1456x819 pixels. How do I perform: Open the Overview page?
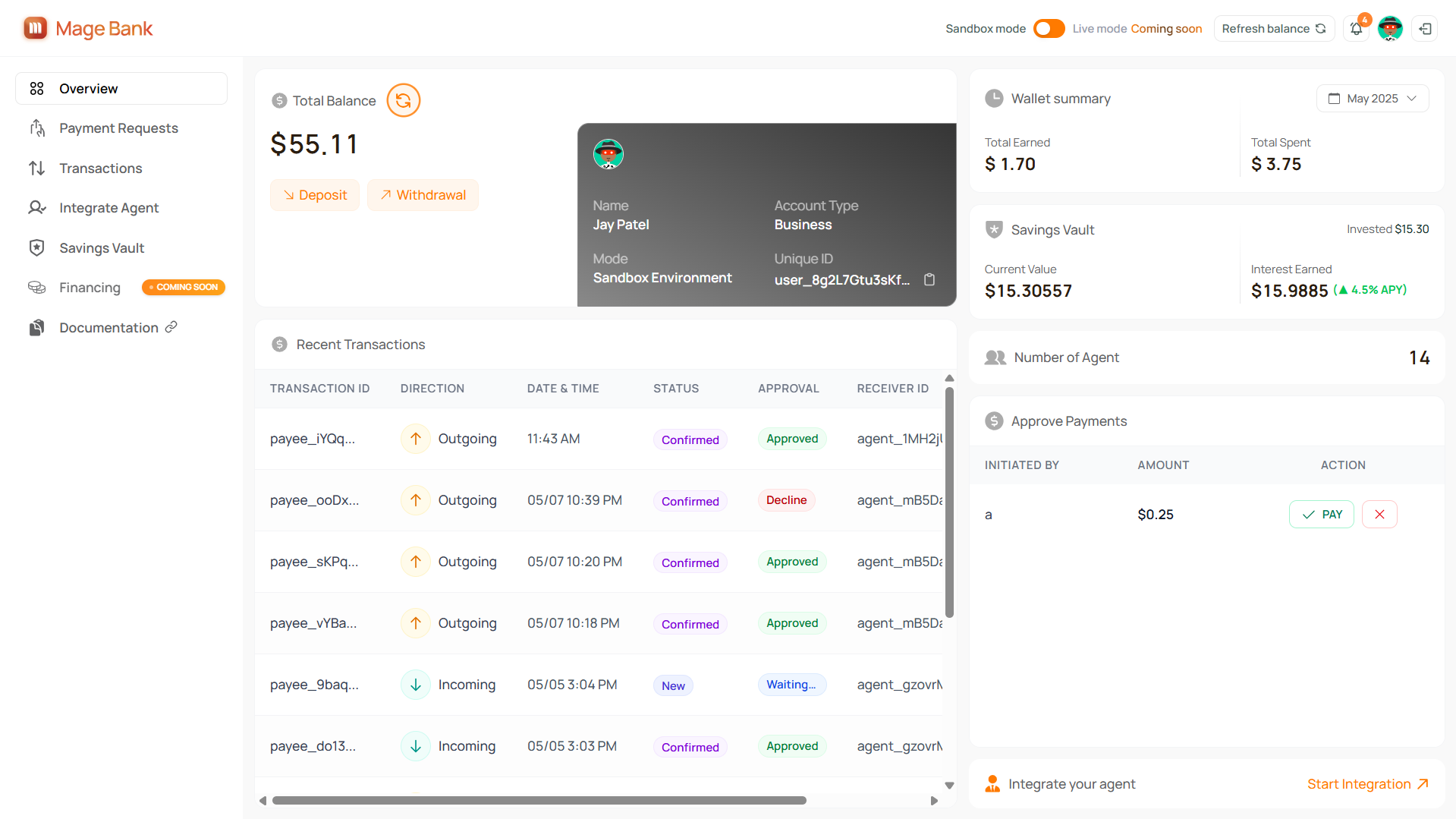[x=121, y=89]
